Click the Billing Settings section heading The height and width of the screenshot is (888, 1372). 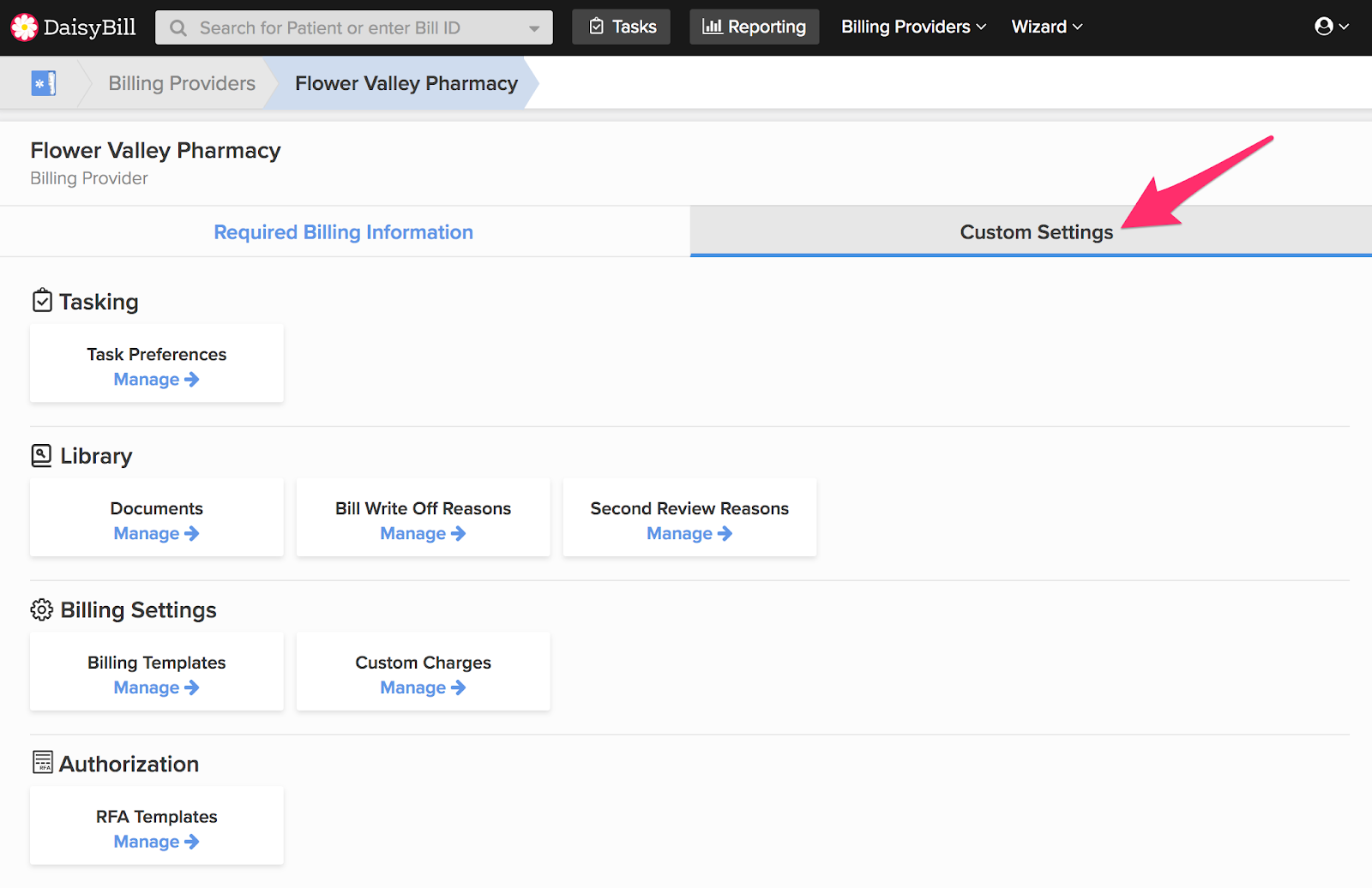coord(138,610)
